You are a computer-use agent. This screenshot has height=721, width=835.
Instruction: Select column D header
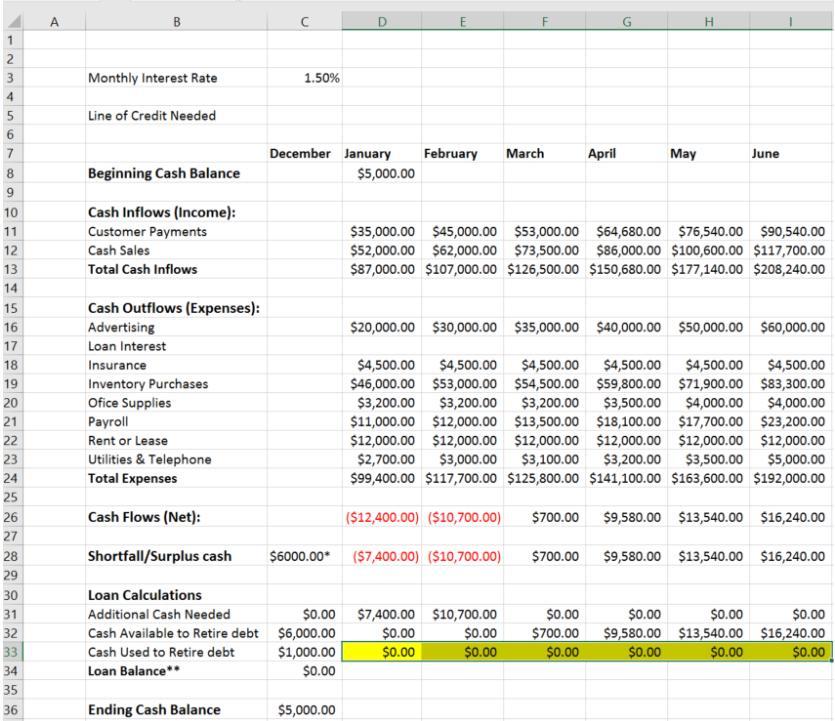click(x=381, y=8)
